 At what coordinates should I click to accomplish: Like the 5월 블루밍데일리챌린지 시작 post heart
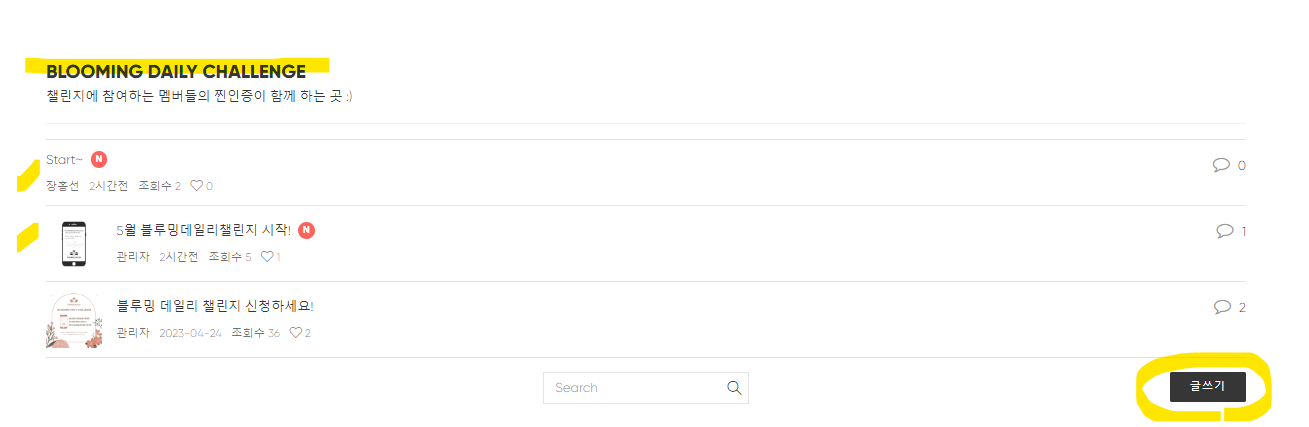tap(267, 257)
